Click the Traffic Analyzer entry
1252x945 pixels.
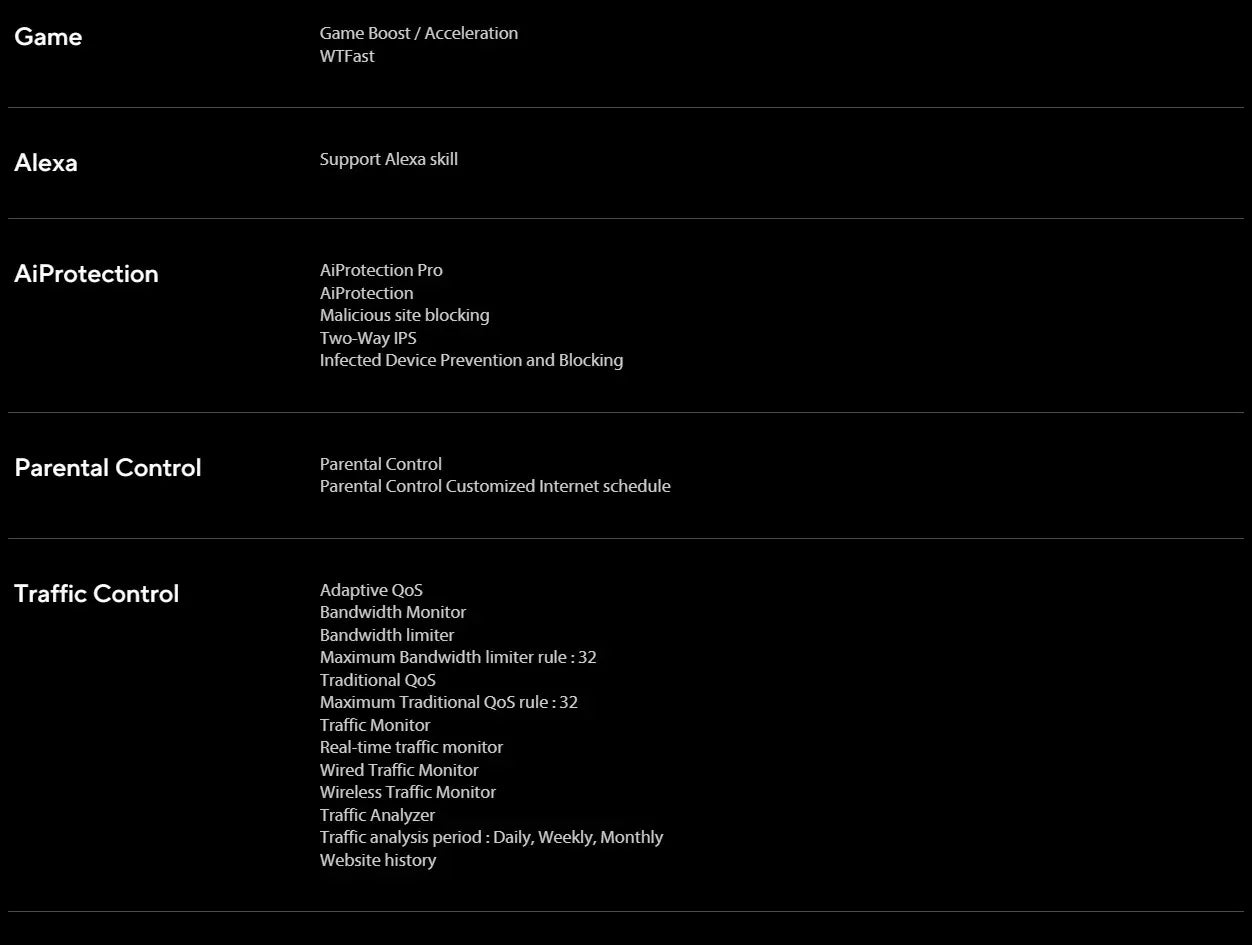(377, 815)
